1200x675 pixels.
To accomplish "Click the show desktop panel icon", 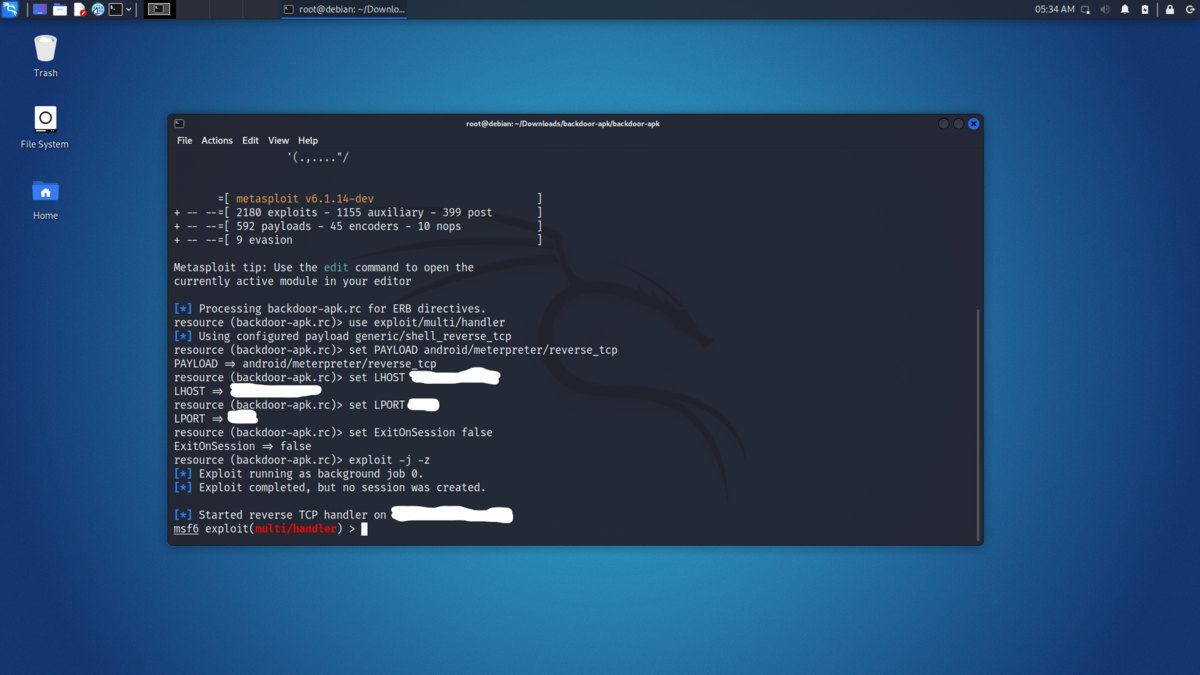I will point(40,9).
